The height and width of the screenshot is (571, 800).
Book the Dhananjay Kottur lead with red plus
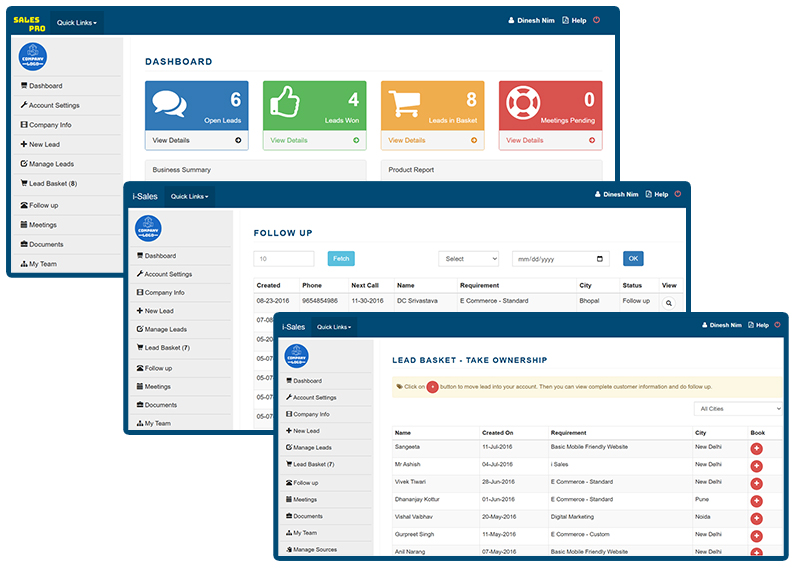pyautogui.click(x=756, y=501)
